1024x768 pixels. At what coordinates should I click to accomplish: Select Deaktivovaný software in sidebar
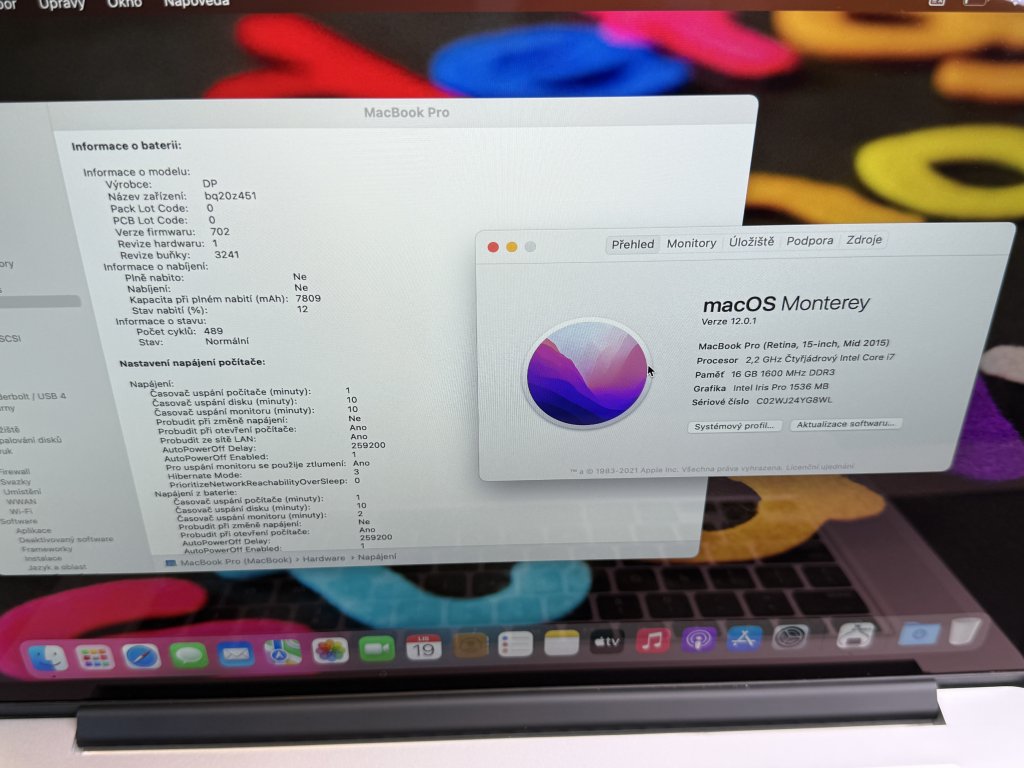(66, 539)
